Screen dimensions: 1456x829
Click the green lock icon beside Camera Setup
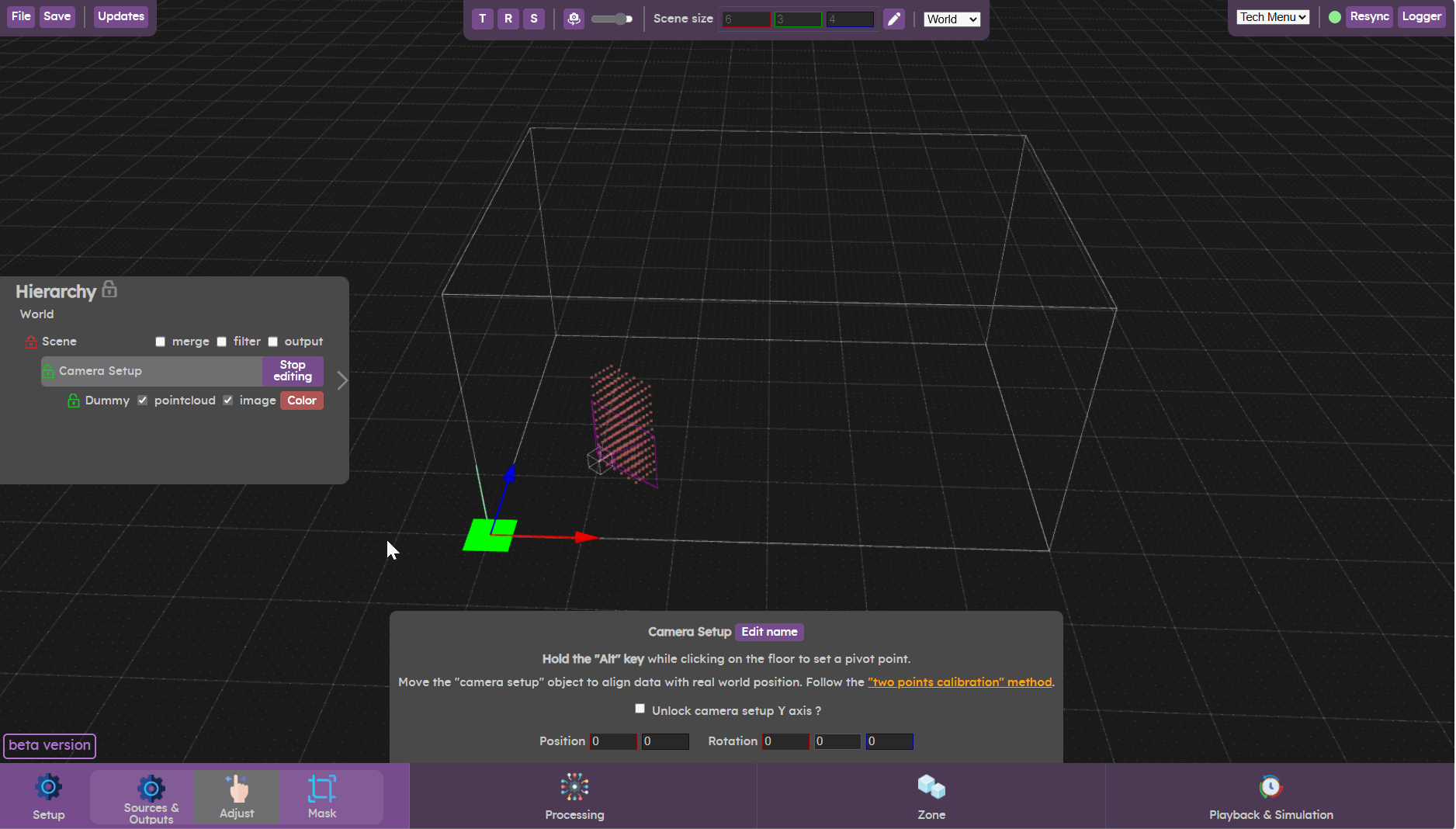pyautogui.click(x=48, y=371)
